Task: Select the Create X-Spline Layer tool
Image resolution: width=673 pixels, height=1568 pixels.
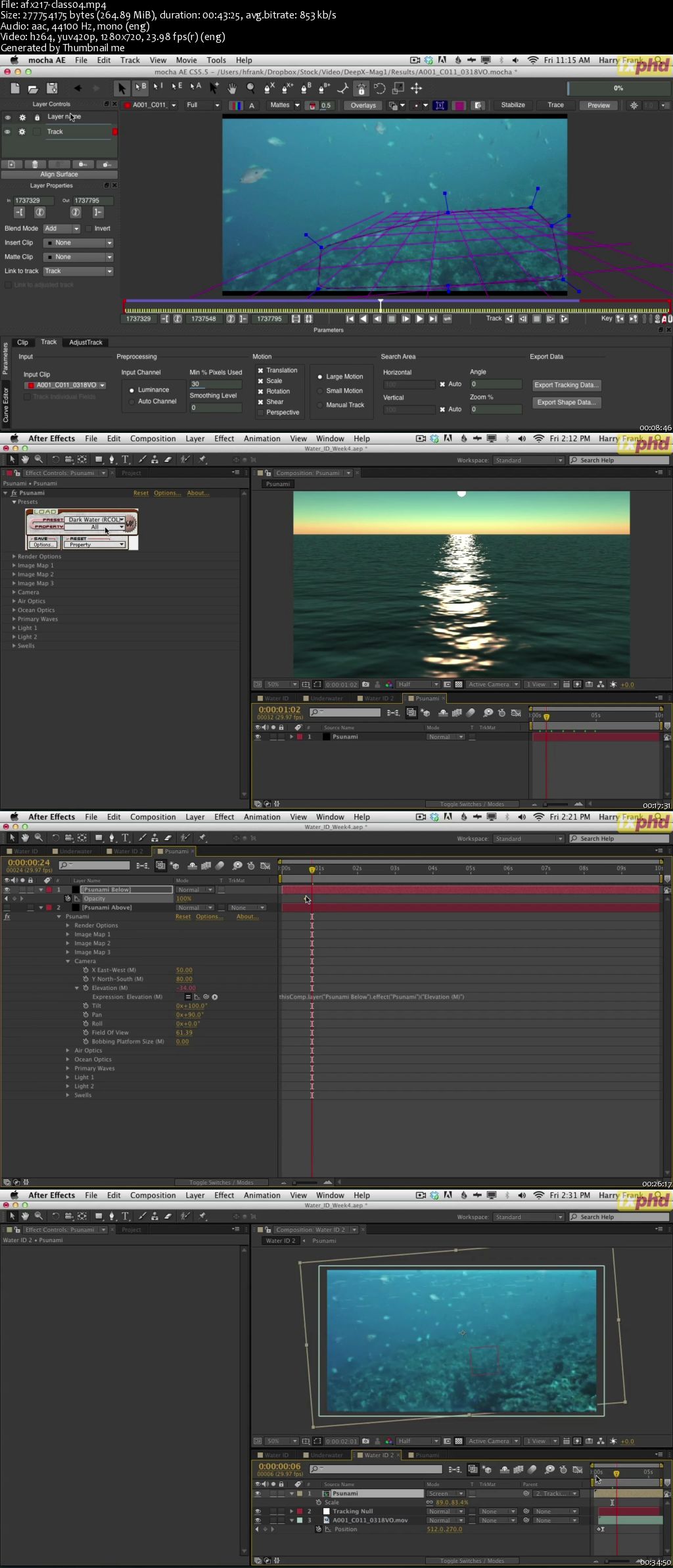Action: pos(269,88)
